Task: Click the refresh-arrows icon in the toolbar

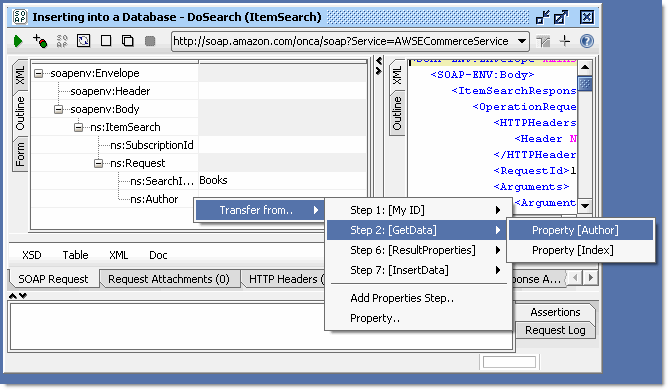Action: click(84, 41)
